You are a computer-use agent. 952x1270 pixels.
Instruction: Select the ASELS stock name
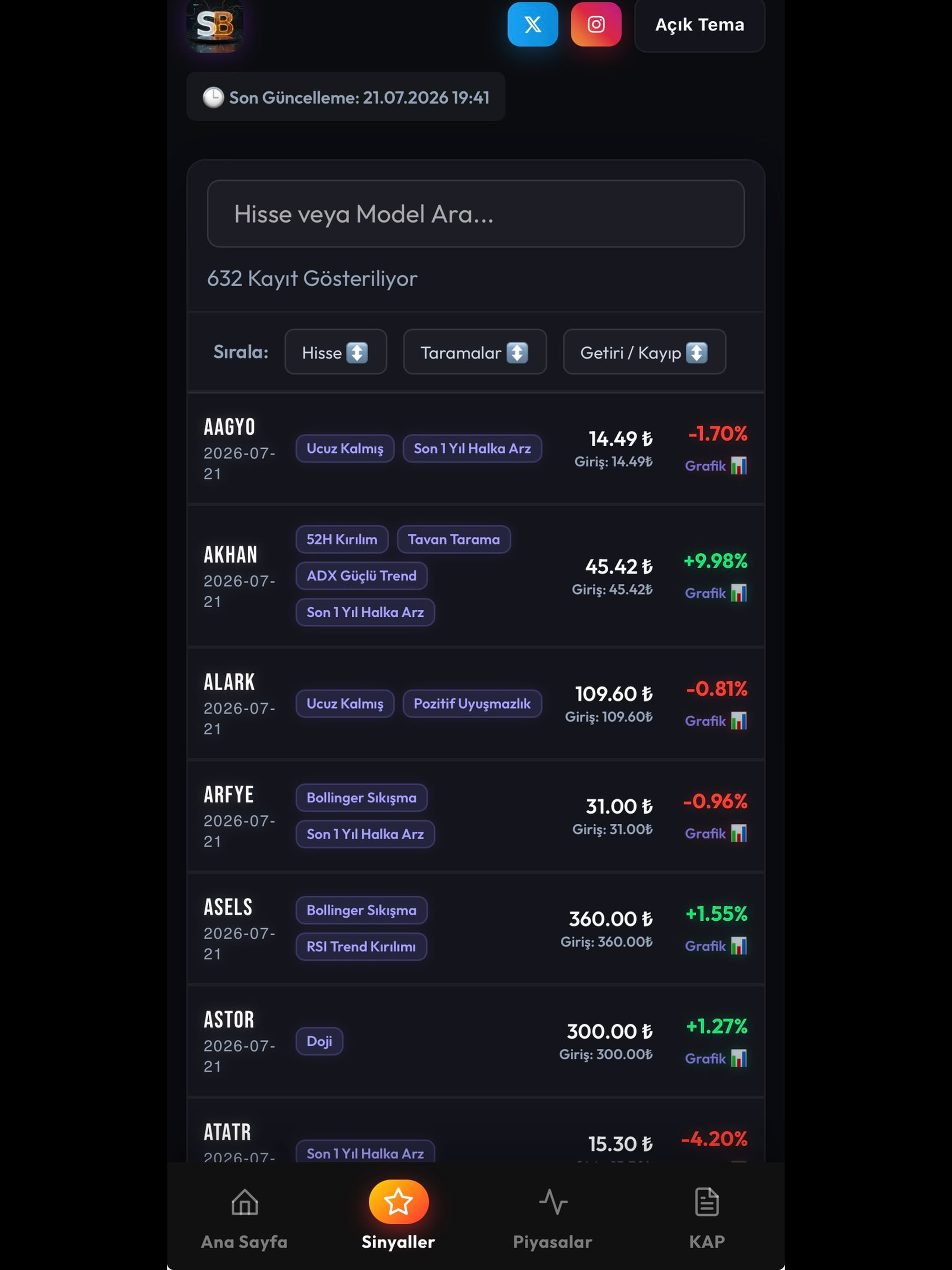coord(228,907)
